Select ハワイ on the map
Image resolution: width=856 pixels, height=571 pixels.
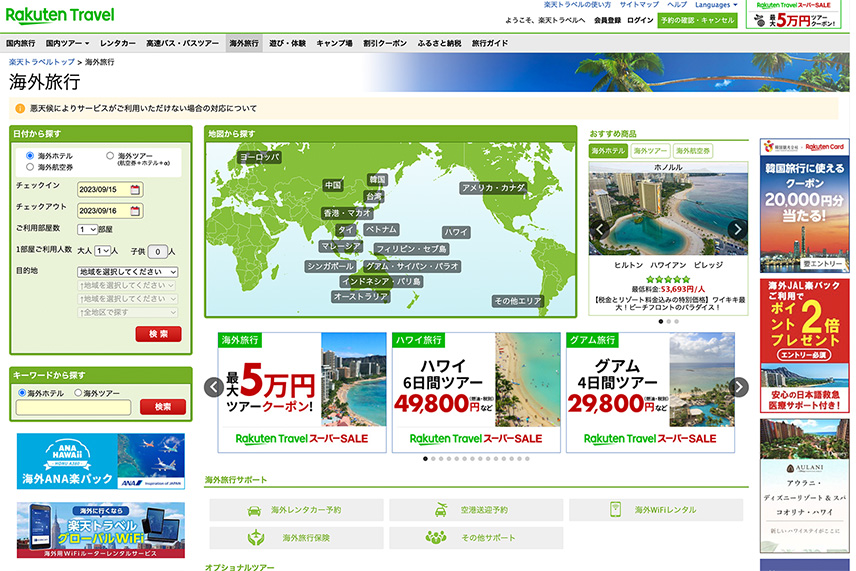(456, 232)
